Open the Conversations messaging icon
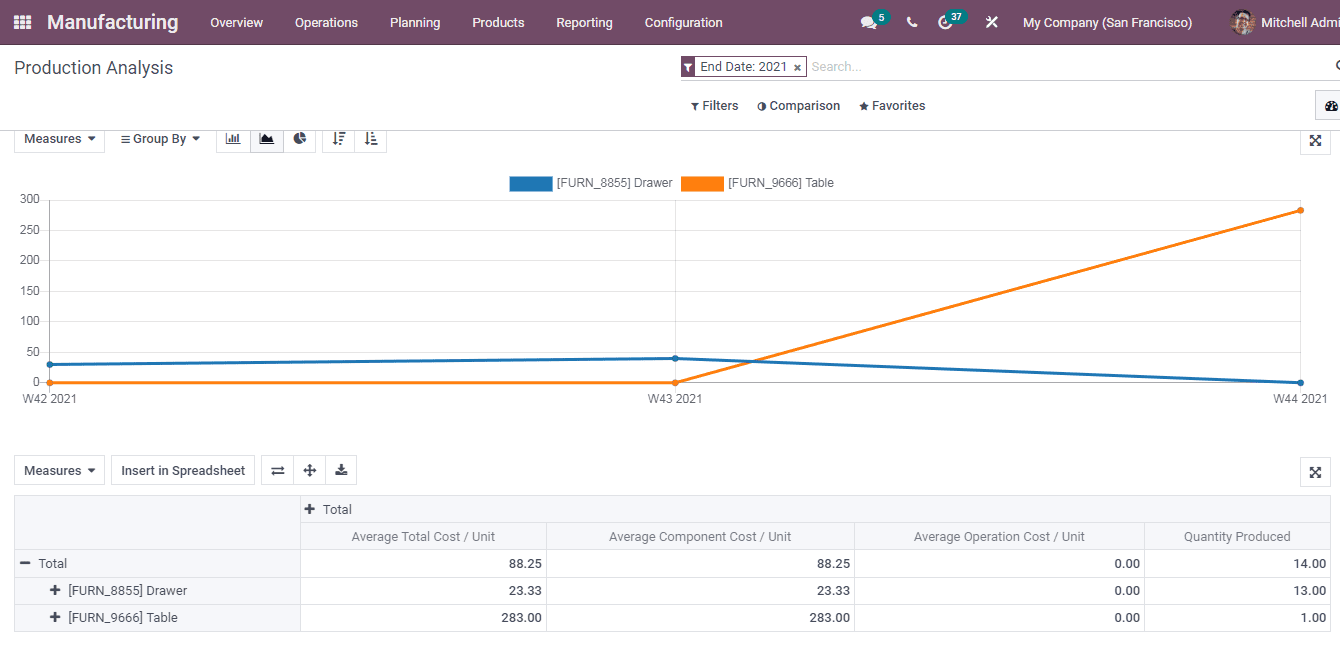1340x649 pixels. click(x=869, y=22)
